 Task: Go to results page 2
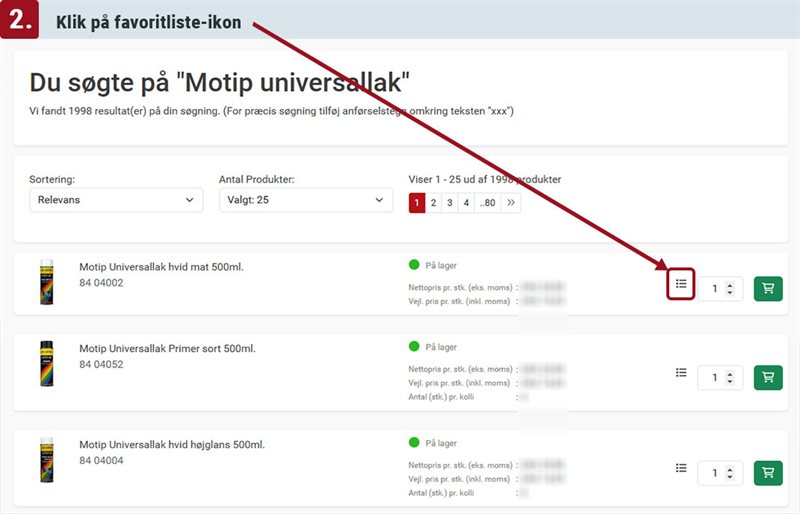coord(433,202)
